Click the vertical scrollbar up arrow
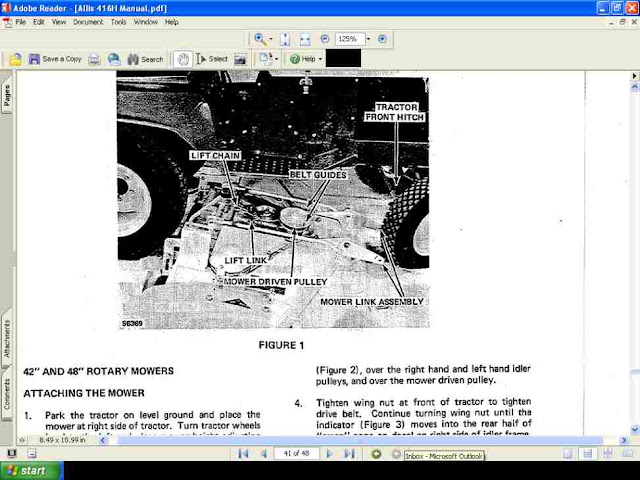The width and height of the screenshot is (640, 480). point(634,87)
